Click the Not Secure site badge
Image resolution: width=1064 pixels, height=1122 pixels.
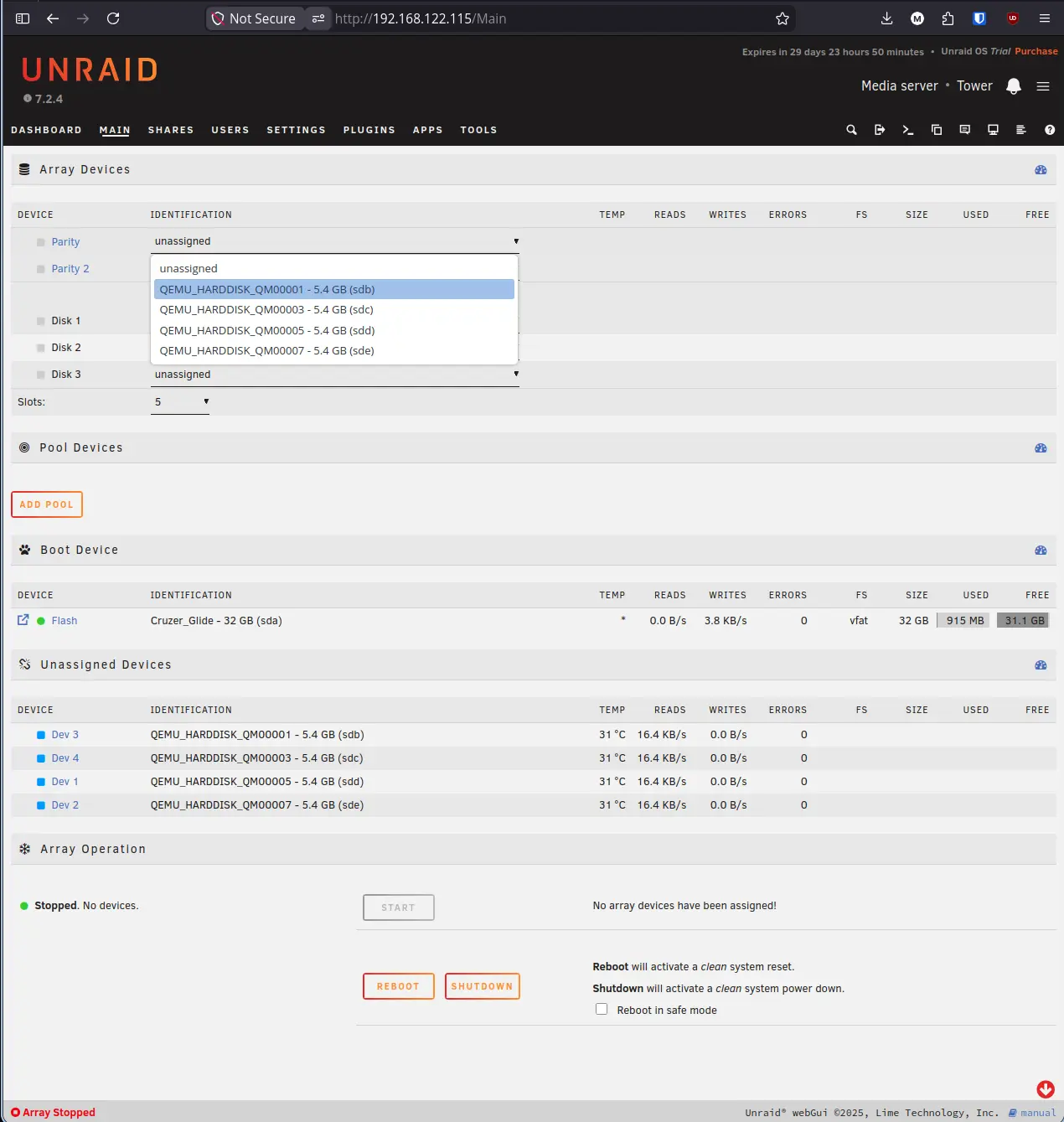255,18
